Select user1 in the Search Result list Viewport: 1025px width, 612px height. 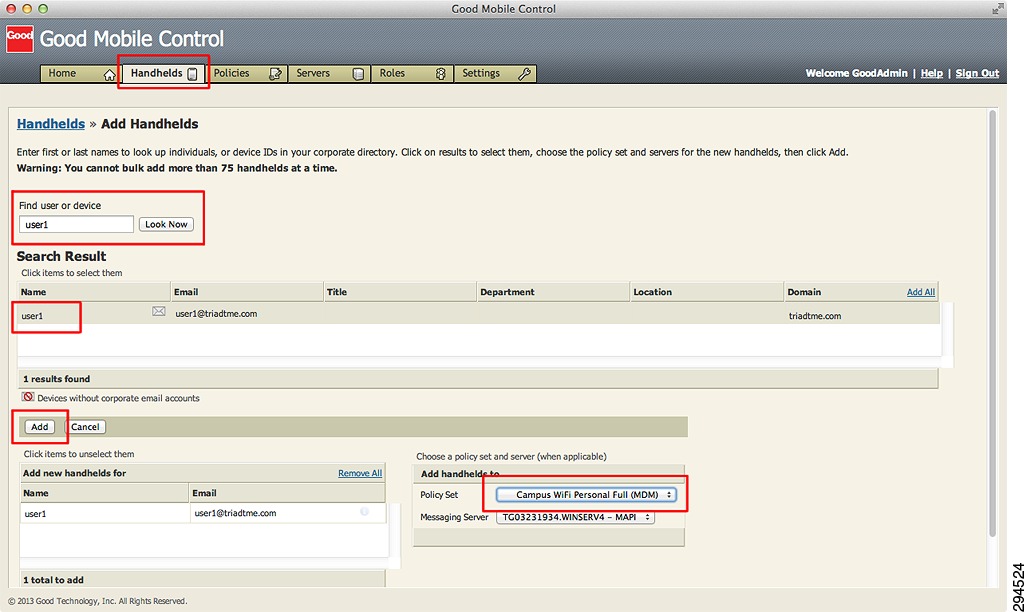click(x=32, y=316)
